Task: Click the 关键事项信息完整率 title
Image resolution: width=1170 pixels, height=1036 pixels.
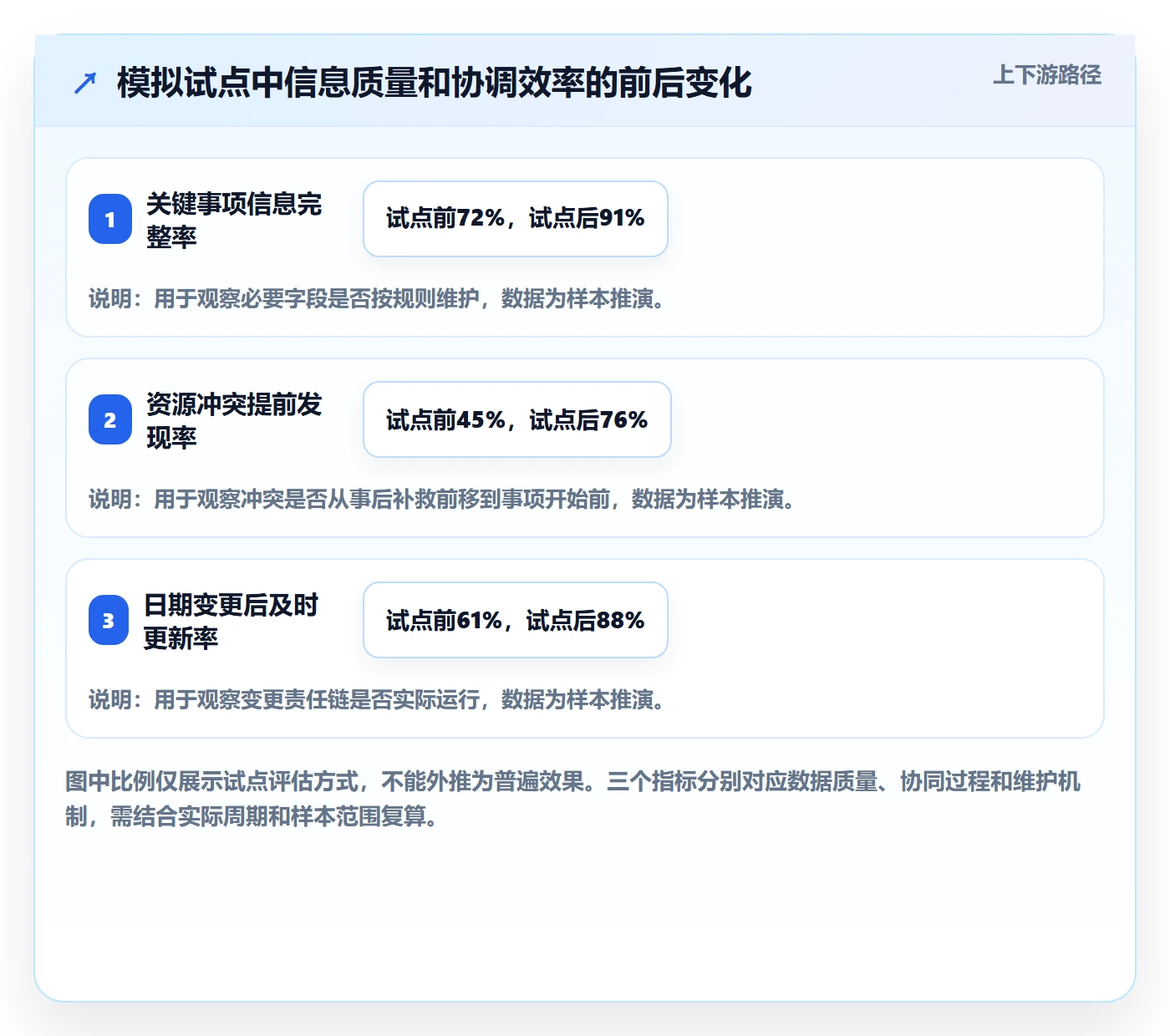Action: 234,220
